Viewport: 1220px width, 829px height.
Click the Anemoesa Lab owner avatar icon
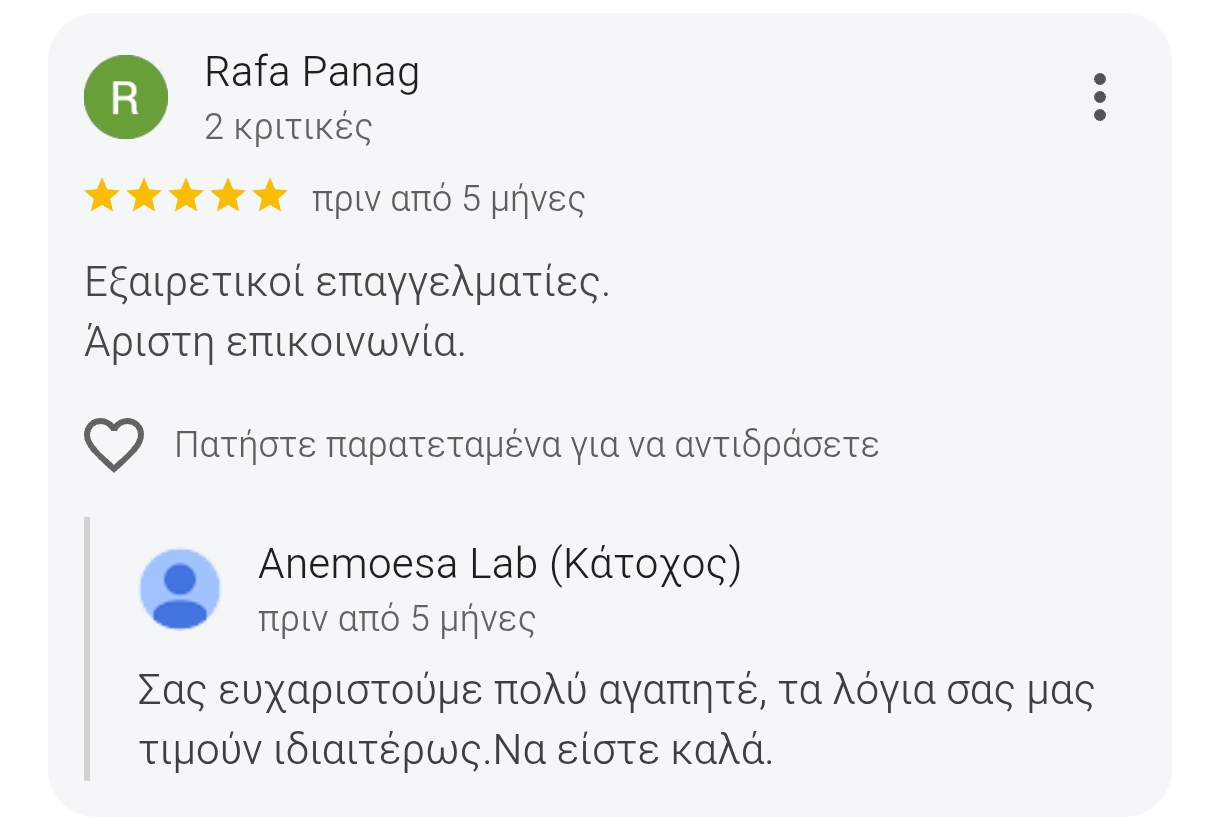click(179, 589)
